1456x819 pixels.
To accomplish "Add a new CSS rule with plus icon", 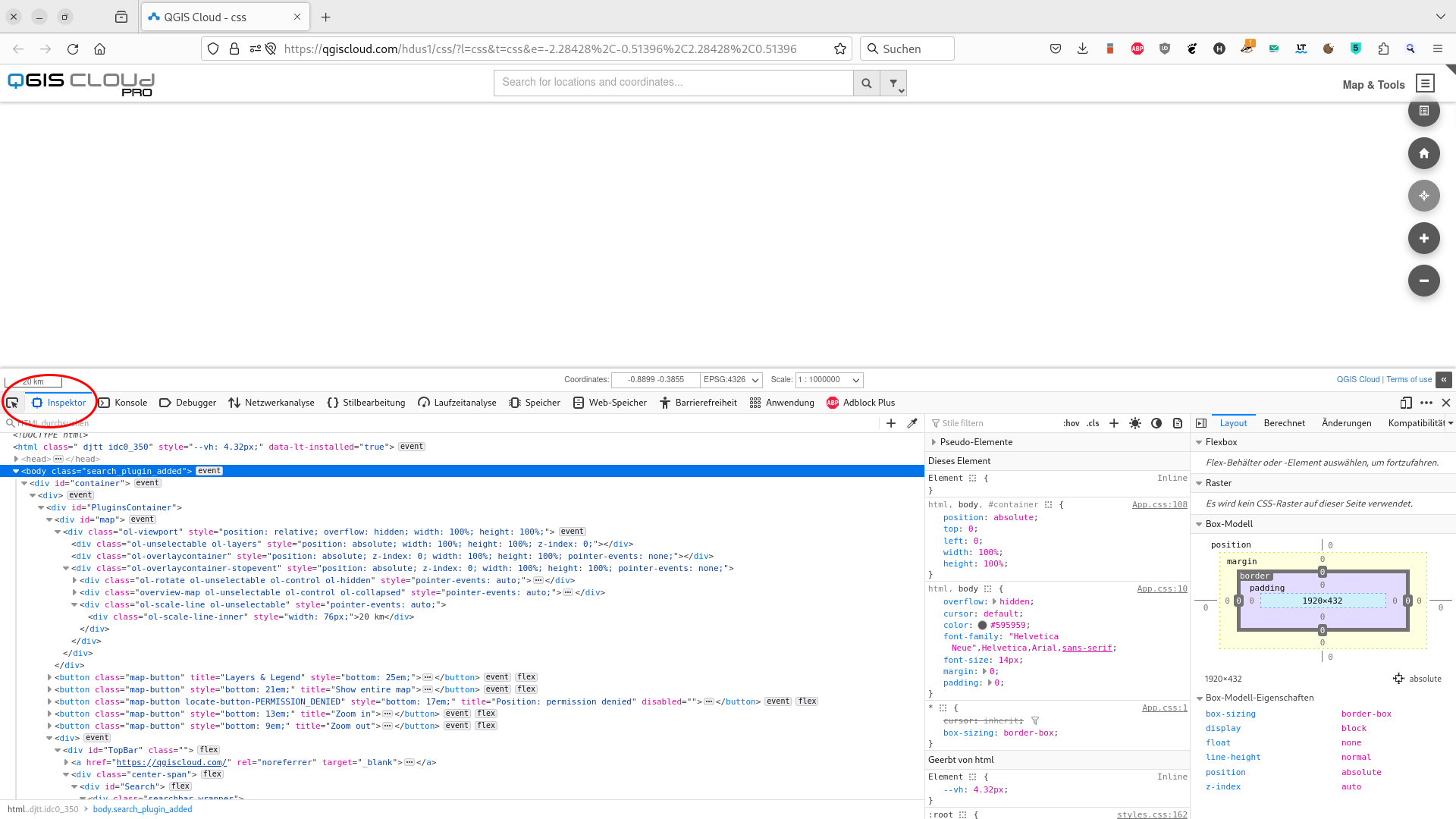I will [x=1114, y=423].
